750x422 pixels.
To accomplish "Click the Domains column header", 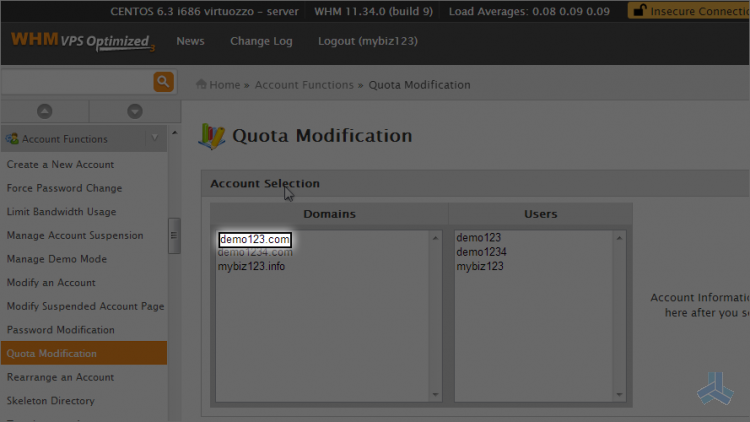I will [x=330, y=214].
